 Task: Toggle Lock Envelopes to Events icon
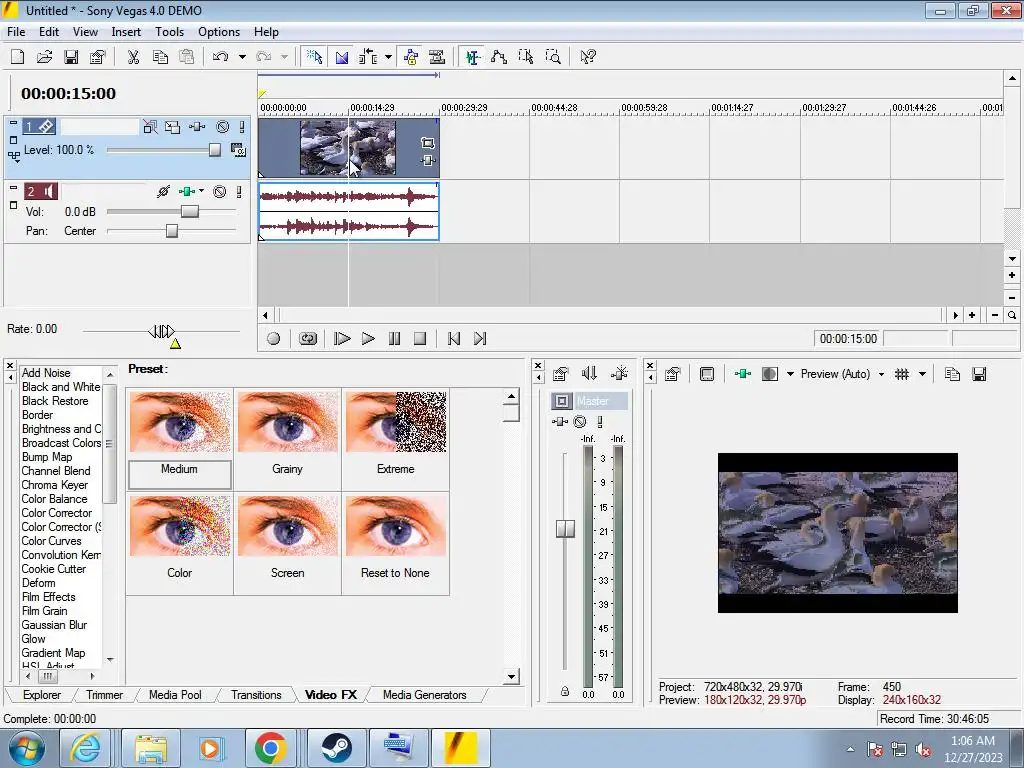click(411, 57)
